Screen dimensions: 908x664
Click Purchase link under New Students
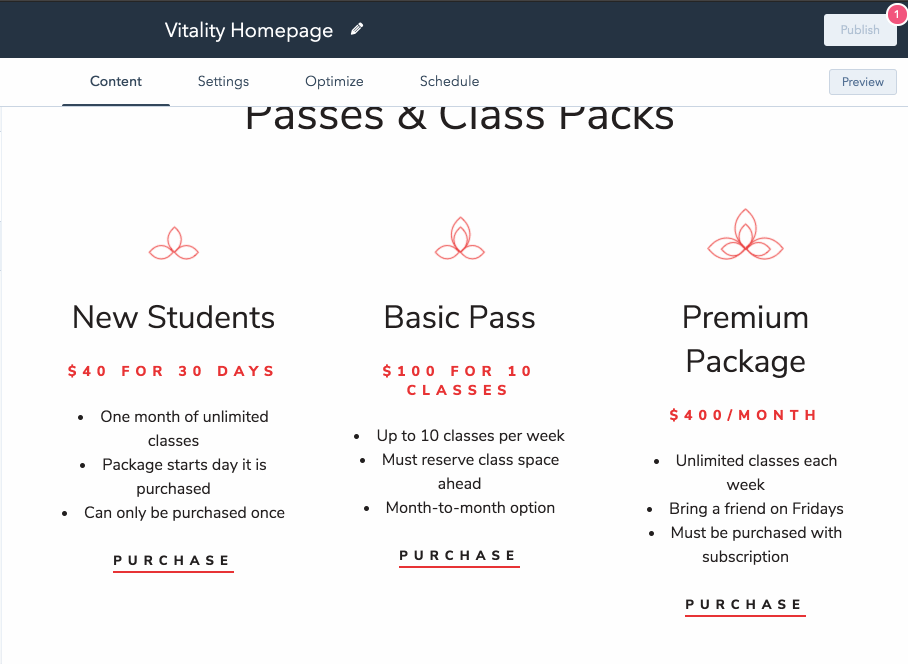click(x=173, y=561)
